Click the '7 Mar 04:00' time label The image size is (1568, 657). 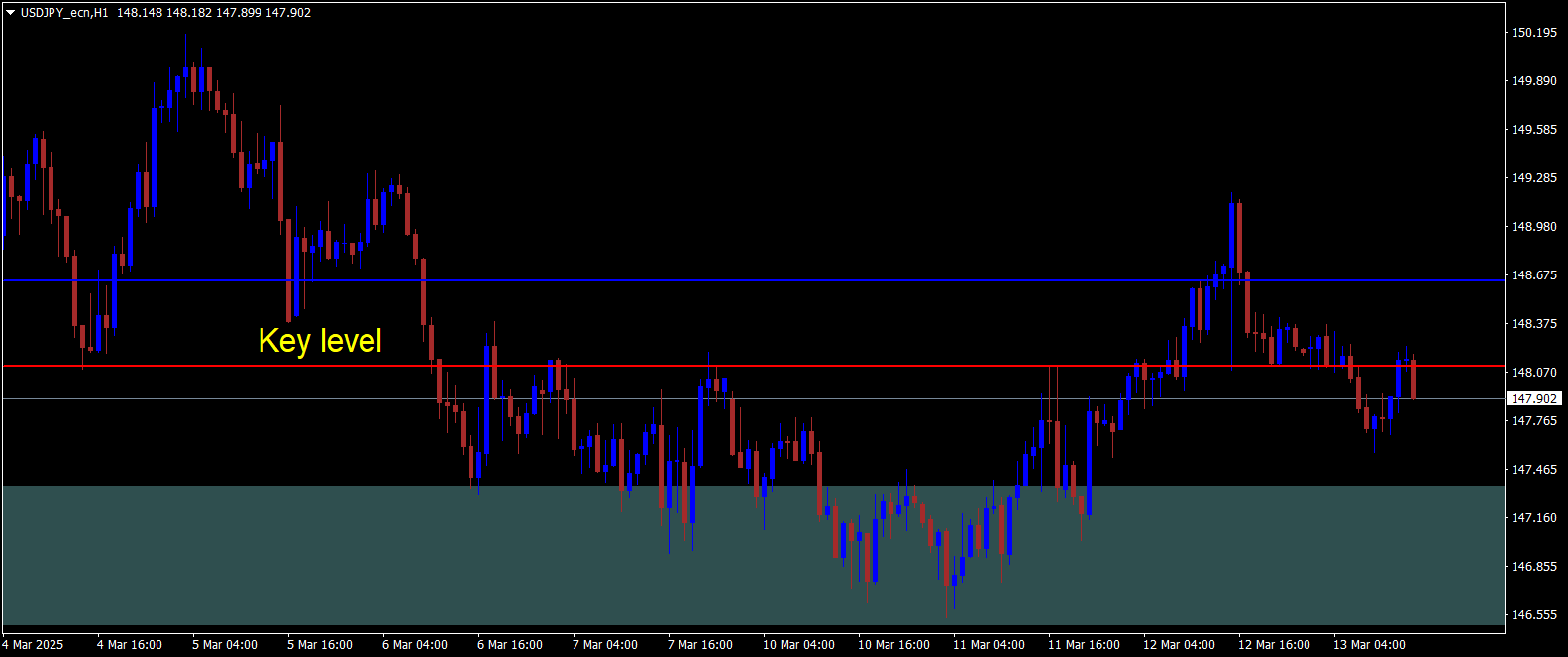[x=605, y=645]
